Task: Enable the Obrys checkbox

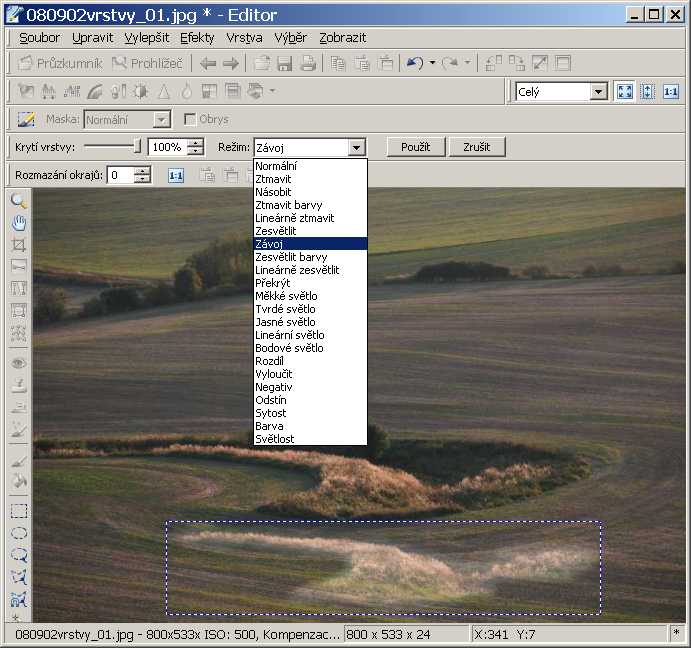Action: click(x=190, y=119)
